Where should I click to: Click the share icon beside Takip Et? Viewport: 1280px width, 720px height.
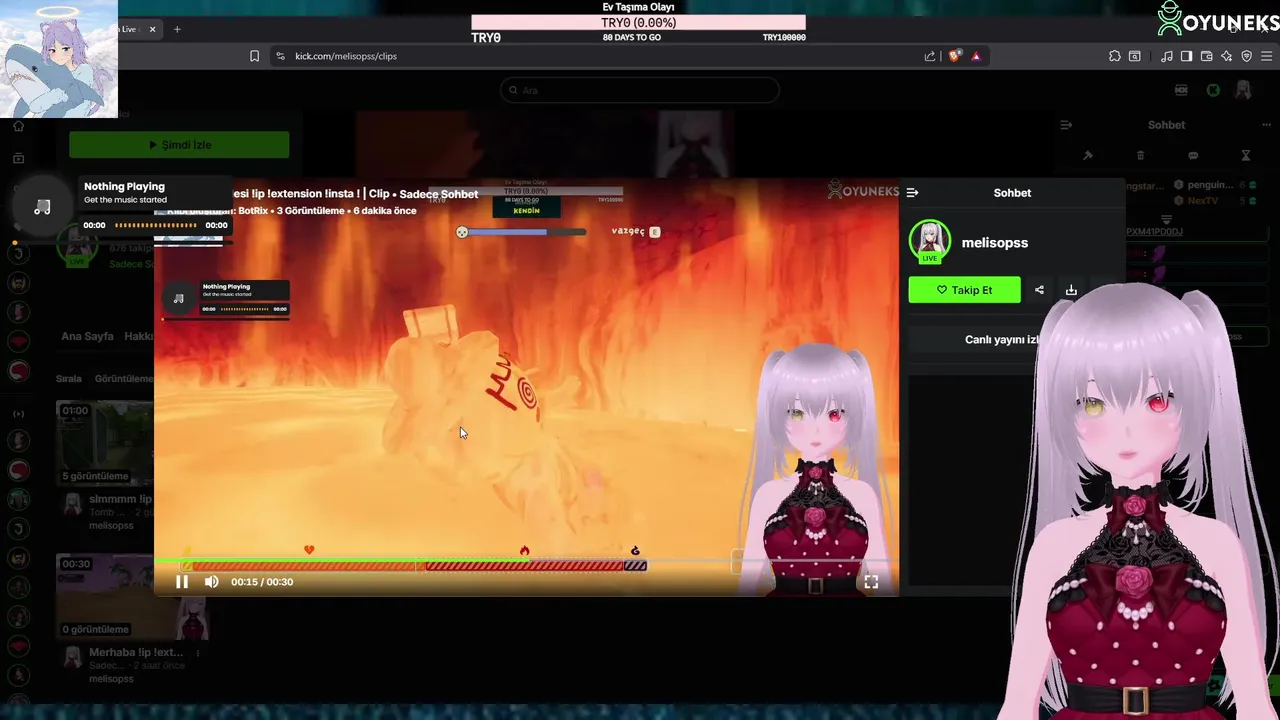[1039, 290]
